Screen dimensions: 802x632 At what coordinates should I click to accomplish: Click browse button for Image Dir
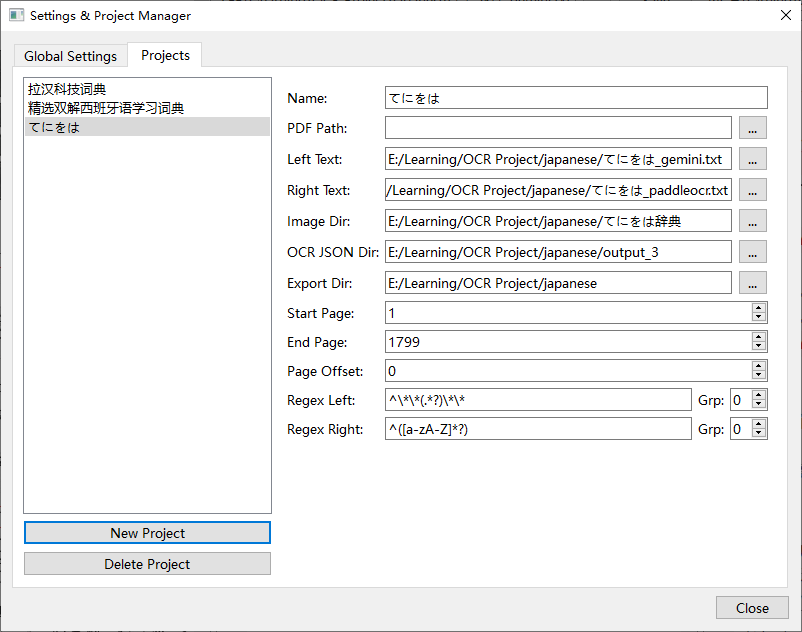click(753, 221)
